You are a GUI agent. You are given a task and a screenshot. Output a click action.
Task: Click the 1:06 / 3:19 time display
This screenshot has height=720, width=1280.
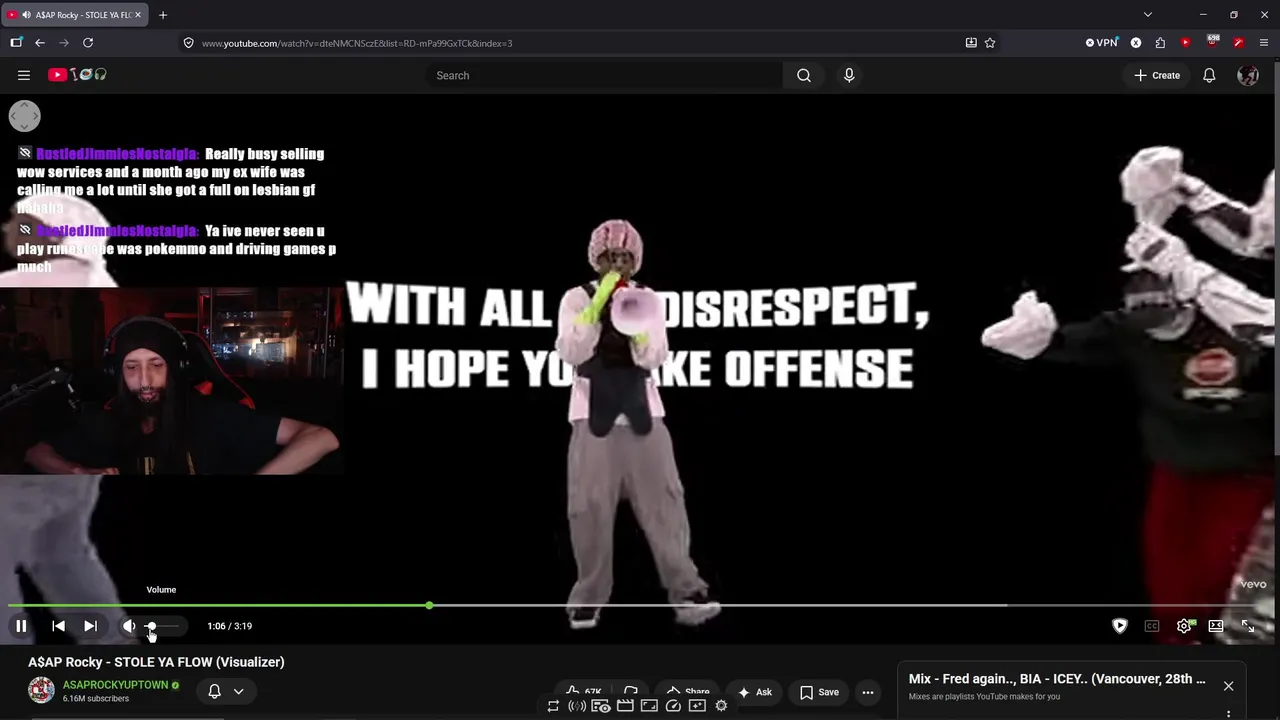[x=229, y=626]
